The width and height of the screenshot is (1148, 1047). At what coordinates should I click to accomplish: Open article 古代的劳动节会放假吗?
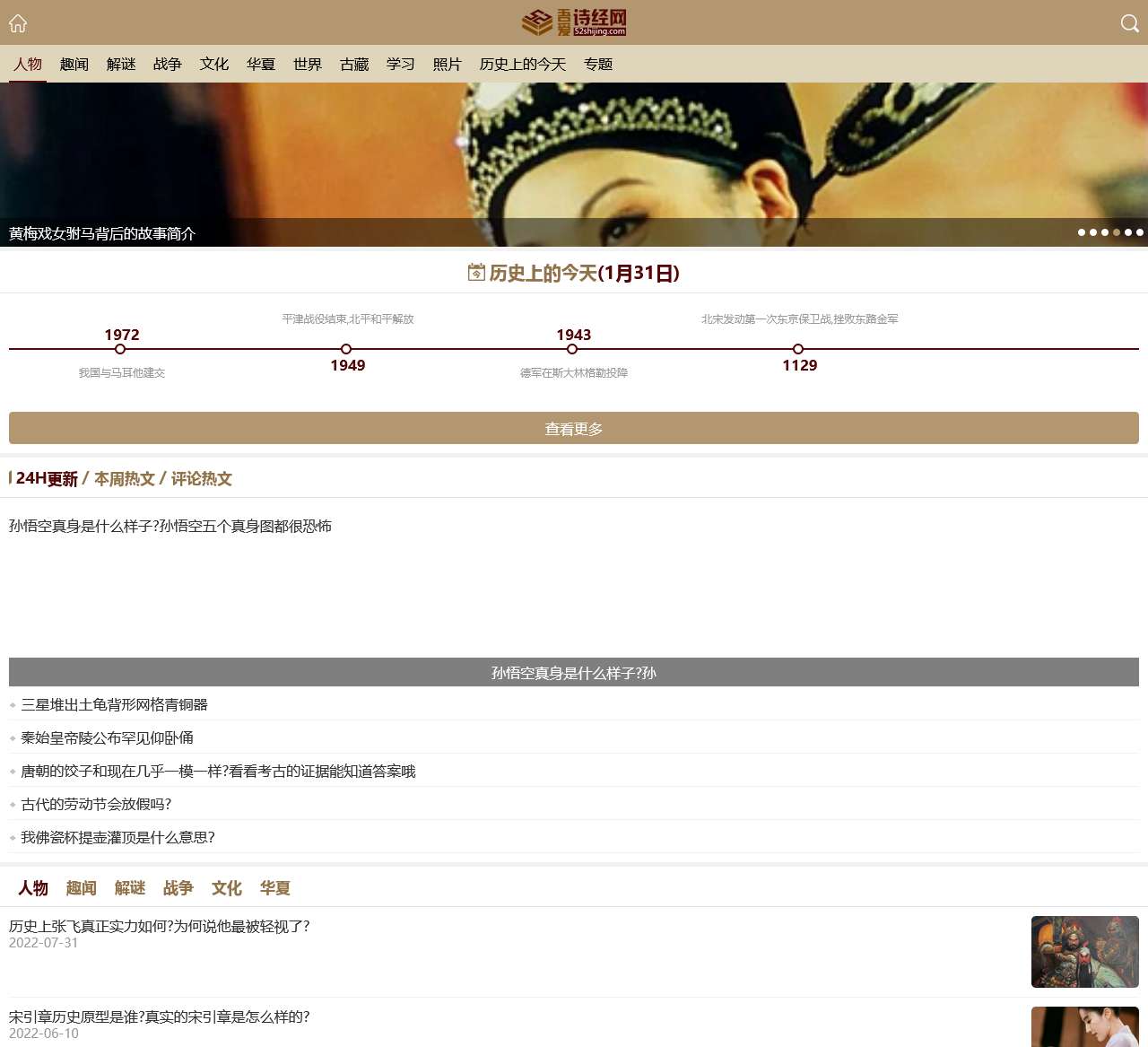[x=96, y=804]
